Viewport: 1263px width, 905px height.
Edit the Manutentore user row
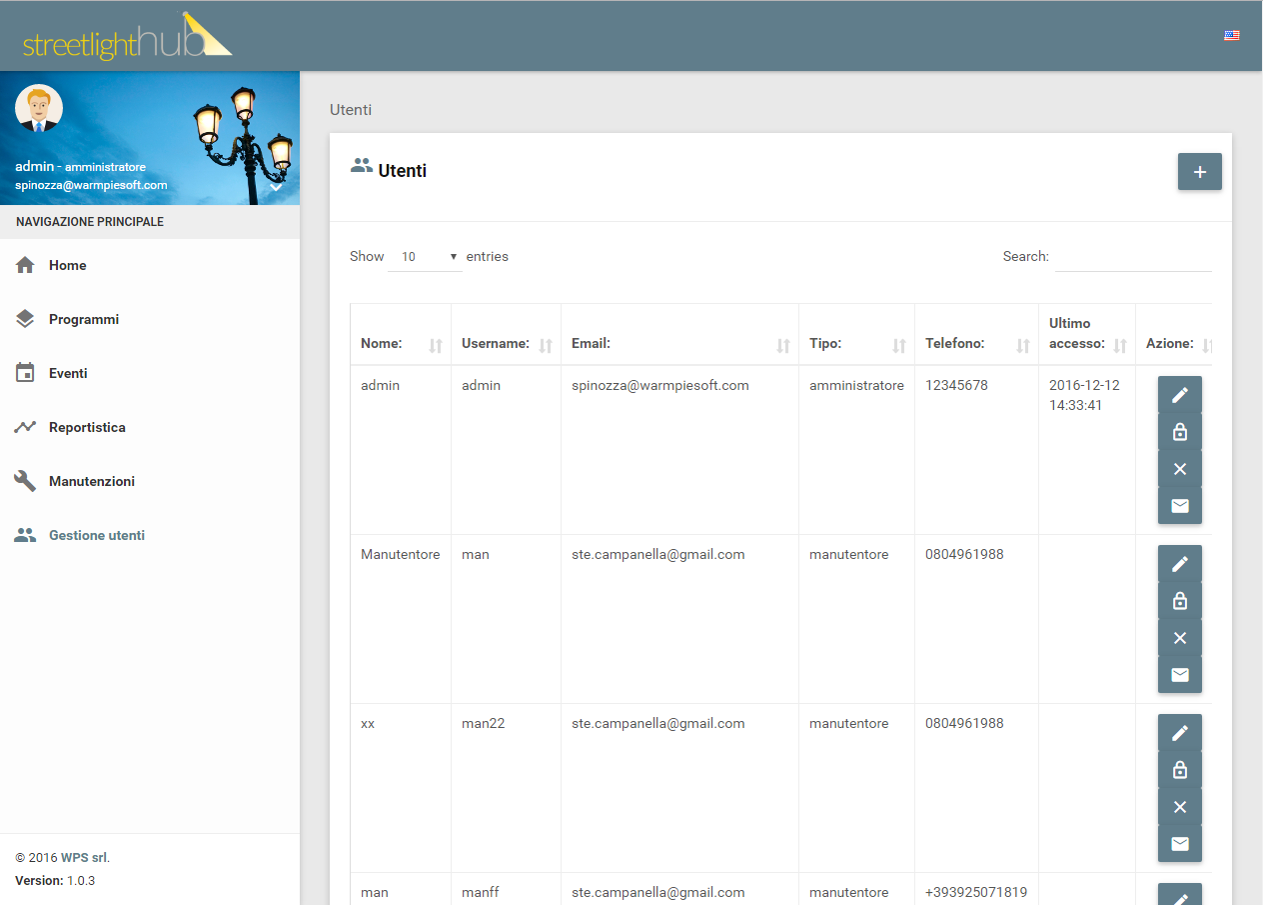point(1180,564)
